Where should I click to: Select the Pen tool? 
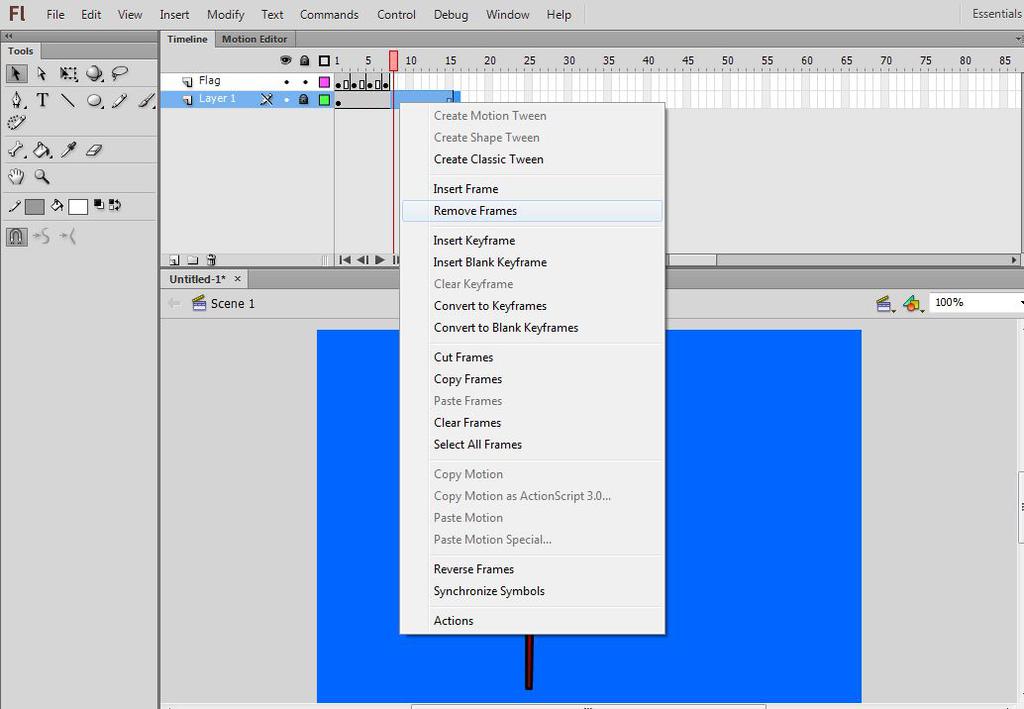point(15,100)
